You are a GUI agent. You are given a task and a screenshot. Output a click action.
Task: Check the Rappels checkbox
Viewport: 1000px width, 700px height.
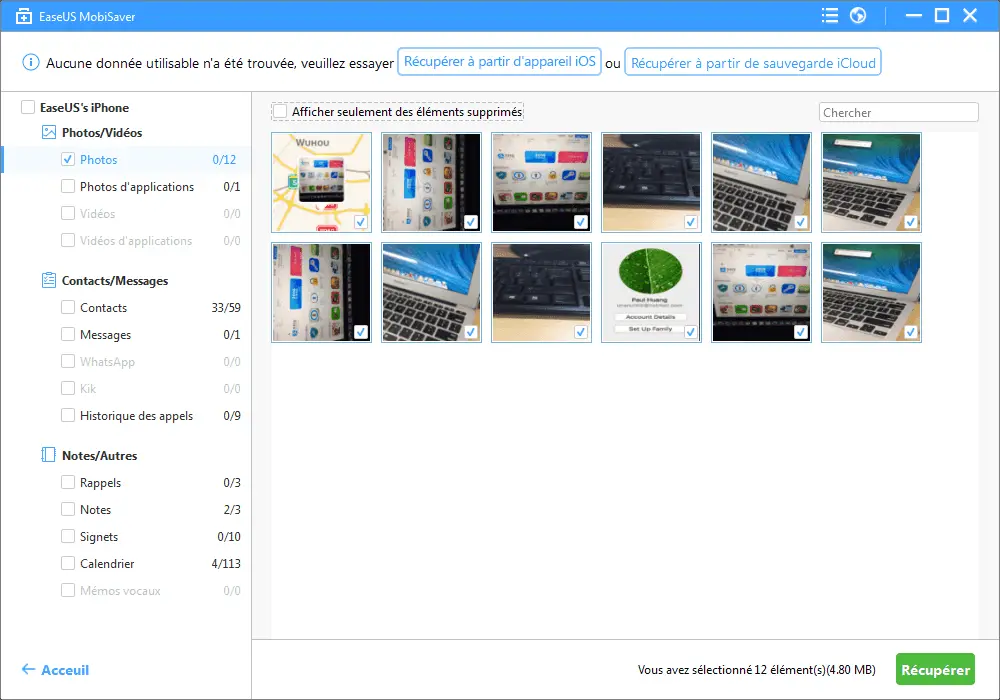click(68, 482)
